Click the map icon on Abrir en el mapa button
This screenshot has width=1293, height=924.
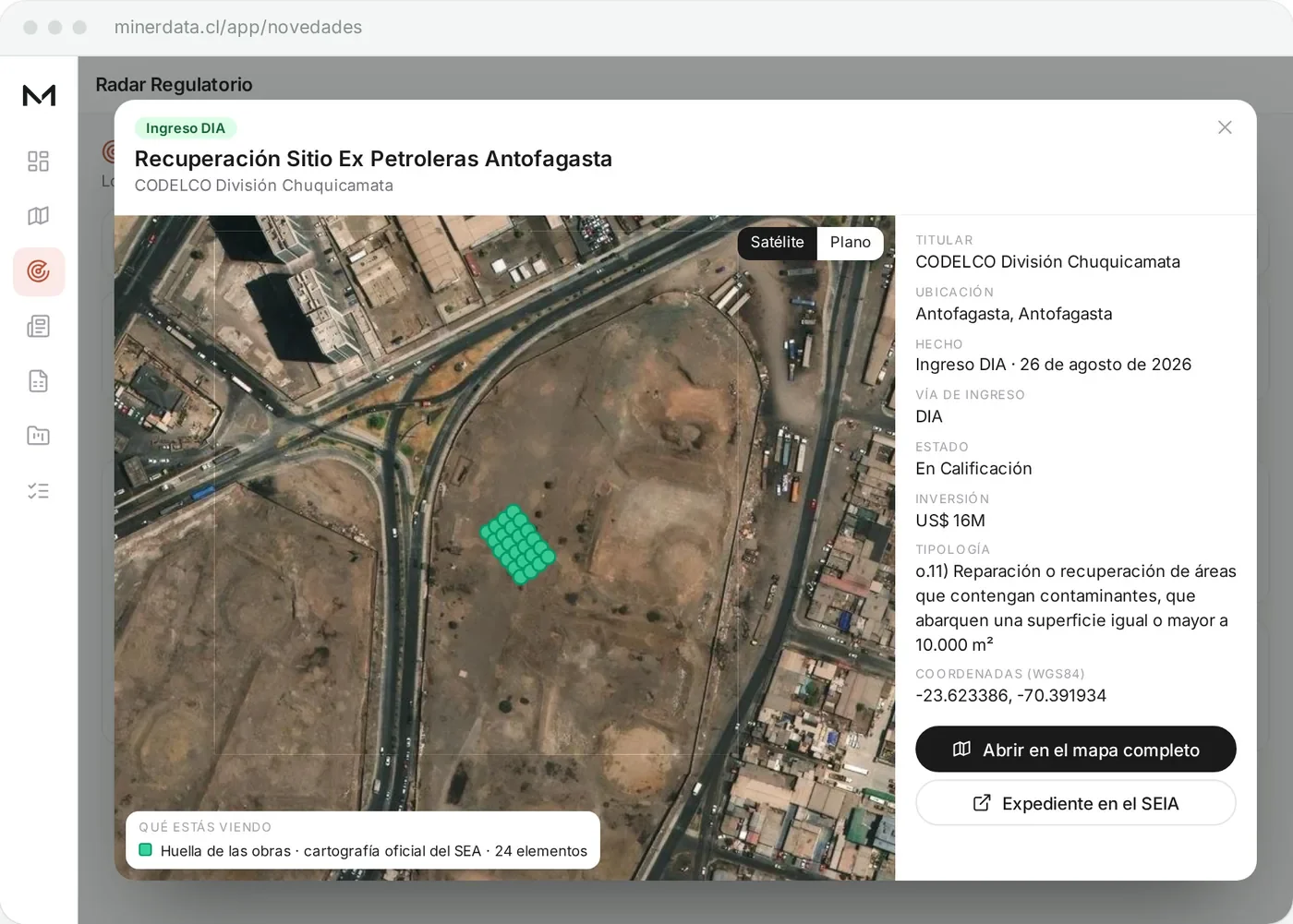pos(961,749)
